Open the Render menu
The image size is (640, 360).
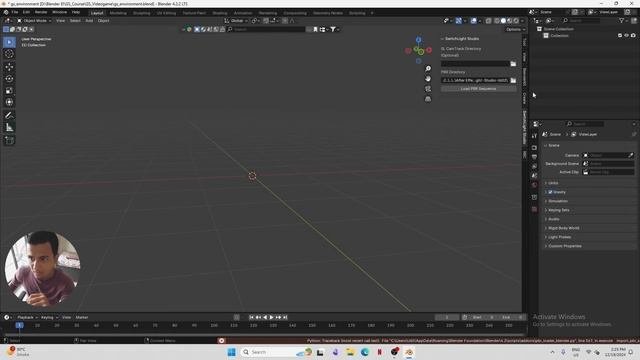[x=41, y=12]
